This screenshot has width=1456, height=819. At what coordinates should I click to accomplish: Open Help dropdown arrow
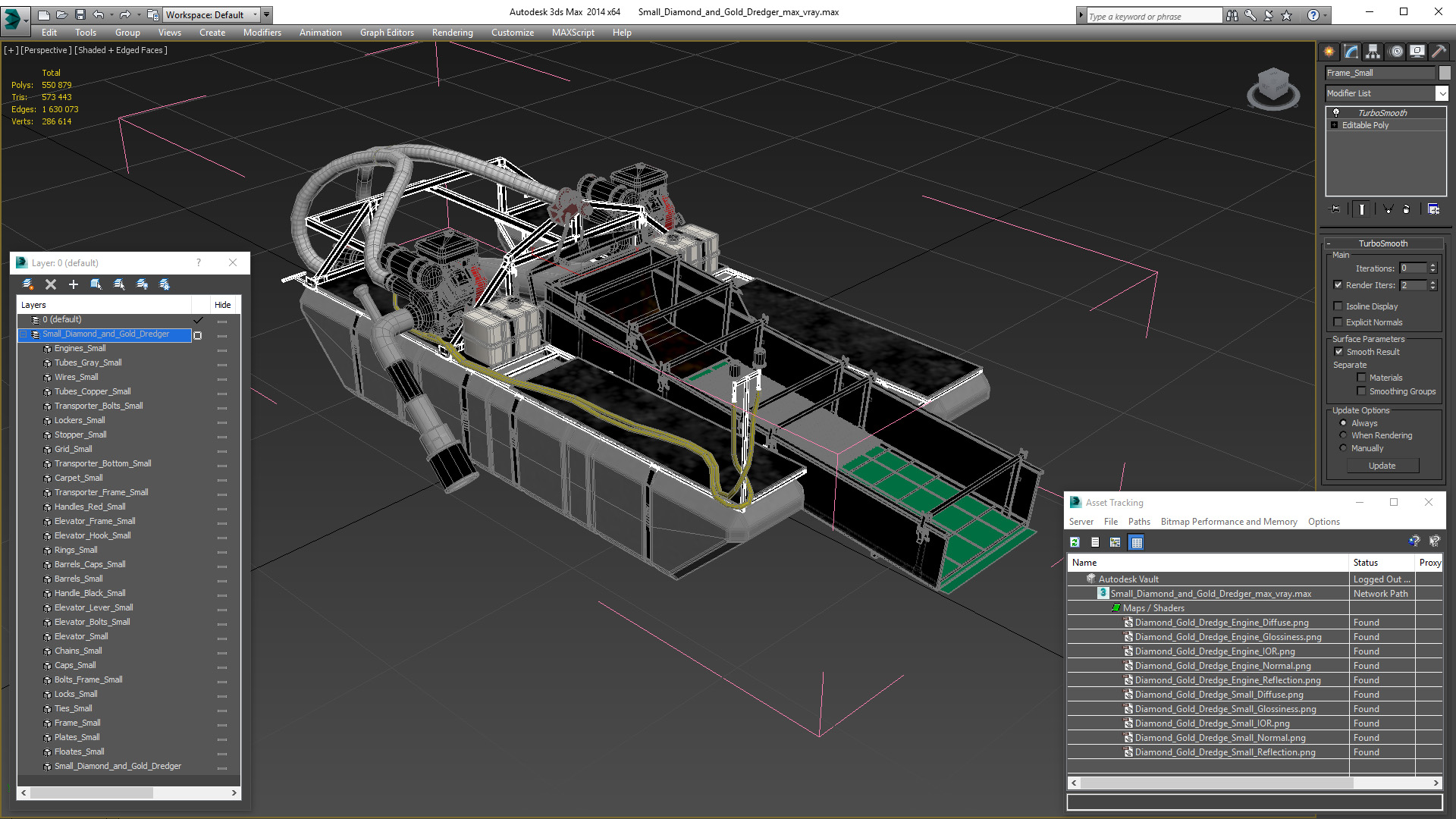point(1325,15)
